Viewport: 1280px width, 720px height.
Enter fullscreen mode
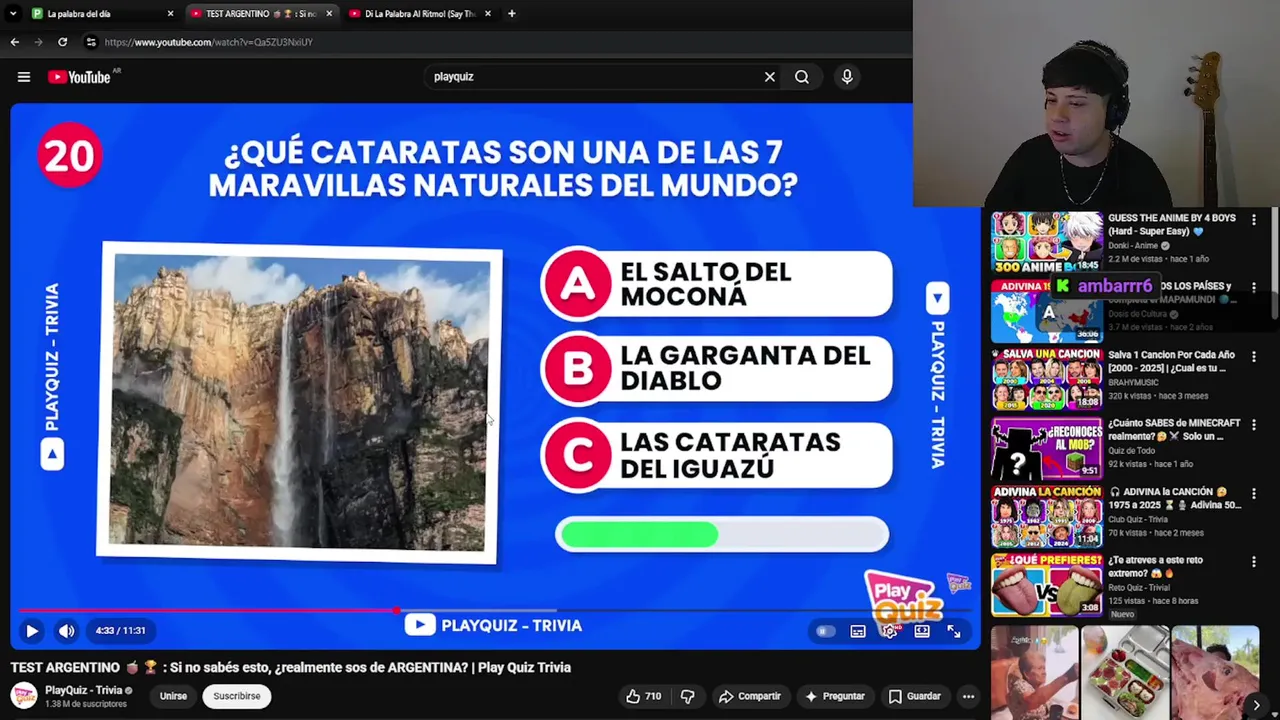pyautogui.click(x=954, y=631)
